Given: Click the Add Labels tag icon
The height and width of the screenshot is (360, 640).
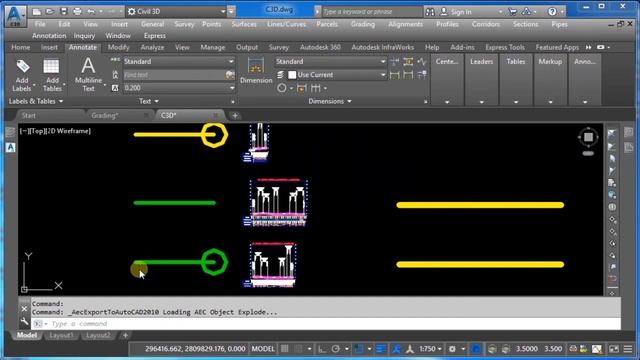Looking at the screenshot, I should [22, 66].
